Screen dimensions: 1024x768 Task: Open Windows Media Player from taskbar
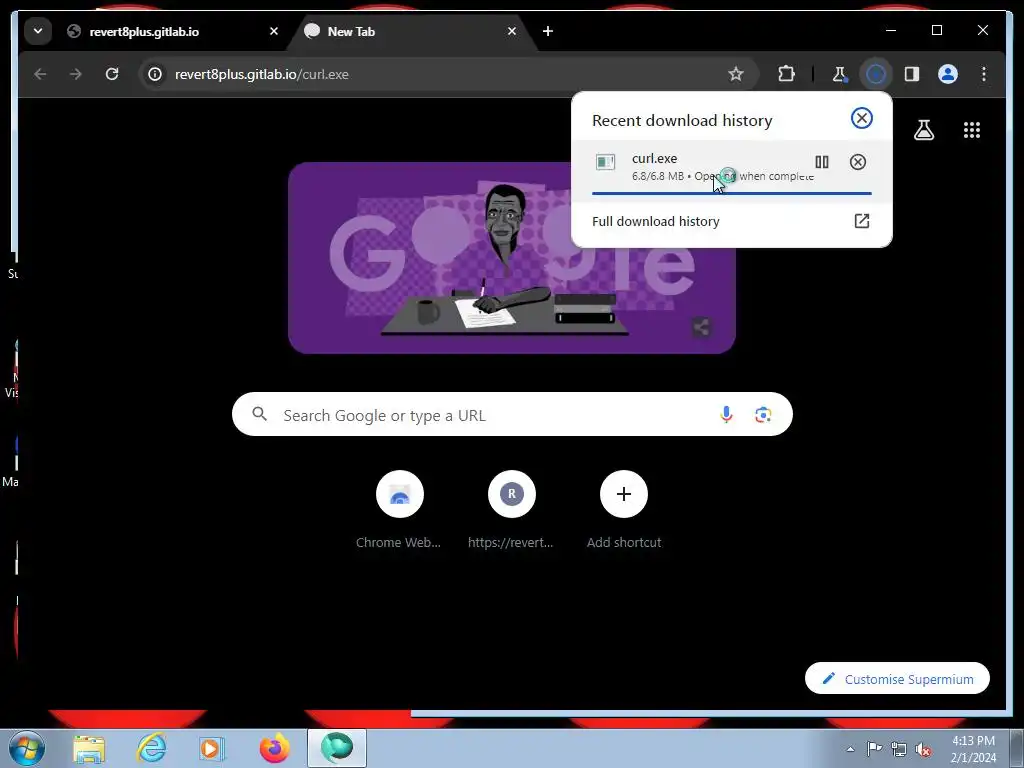(x=212, y=748)
